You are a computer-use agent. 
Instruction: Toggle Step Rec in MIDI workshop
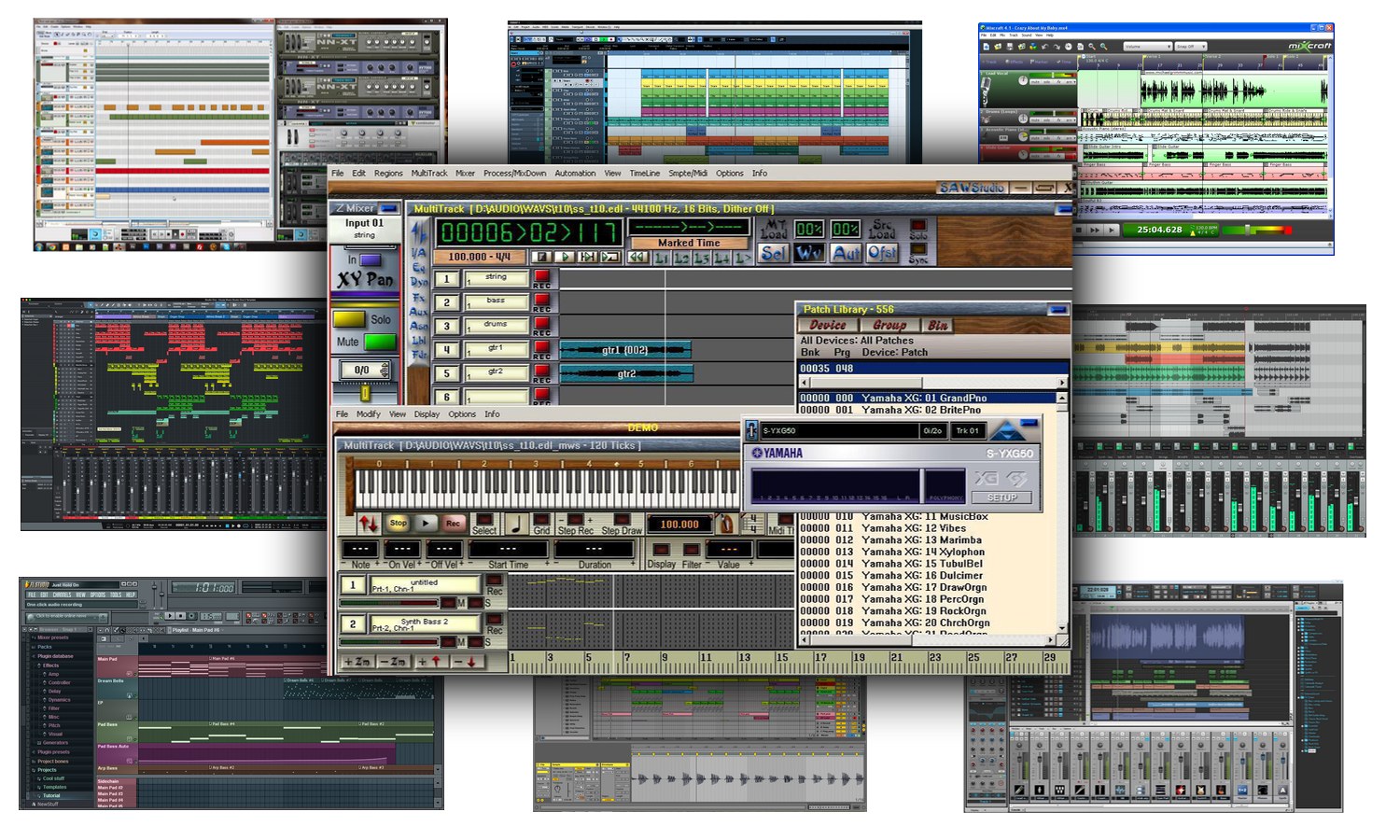pos(576,519)
